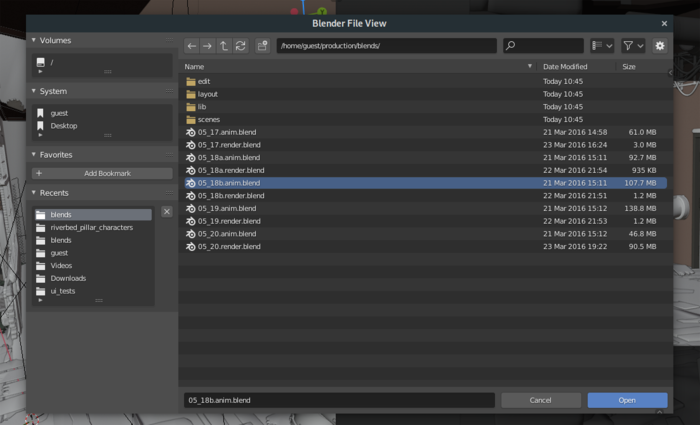Screen dimensions: 700x425
Task: Refresh the file list
Action: point(241,46)
